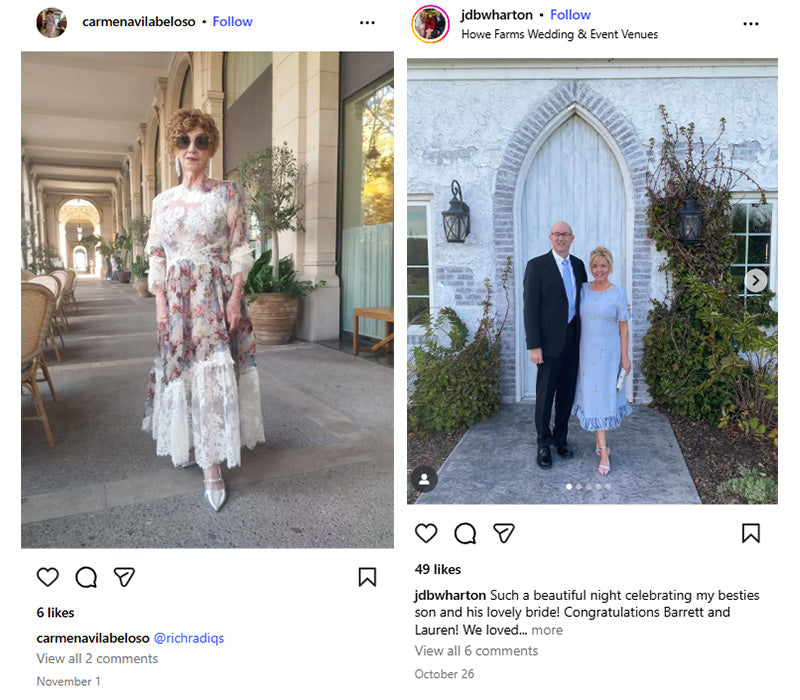Open more options on carmenavilabeloso's post

[367, 22]
